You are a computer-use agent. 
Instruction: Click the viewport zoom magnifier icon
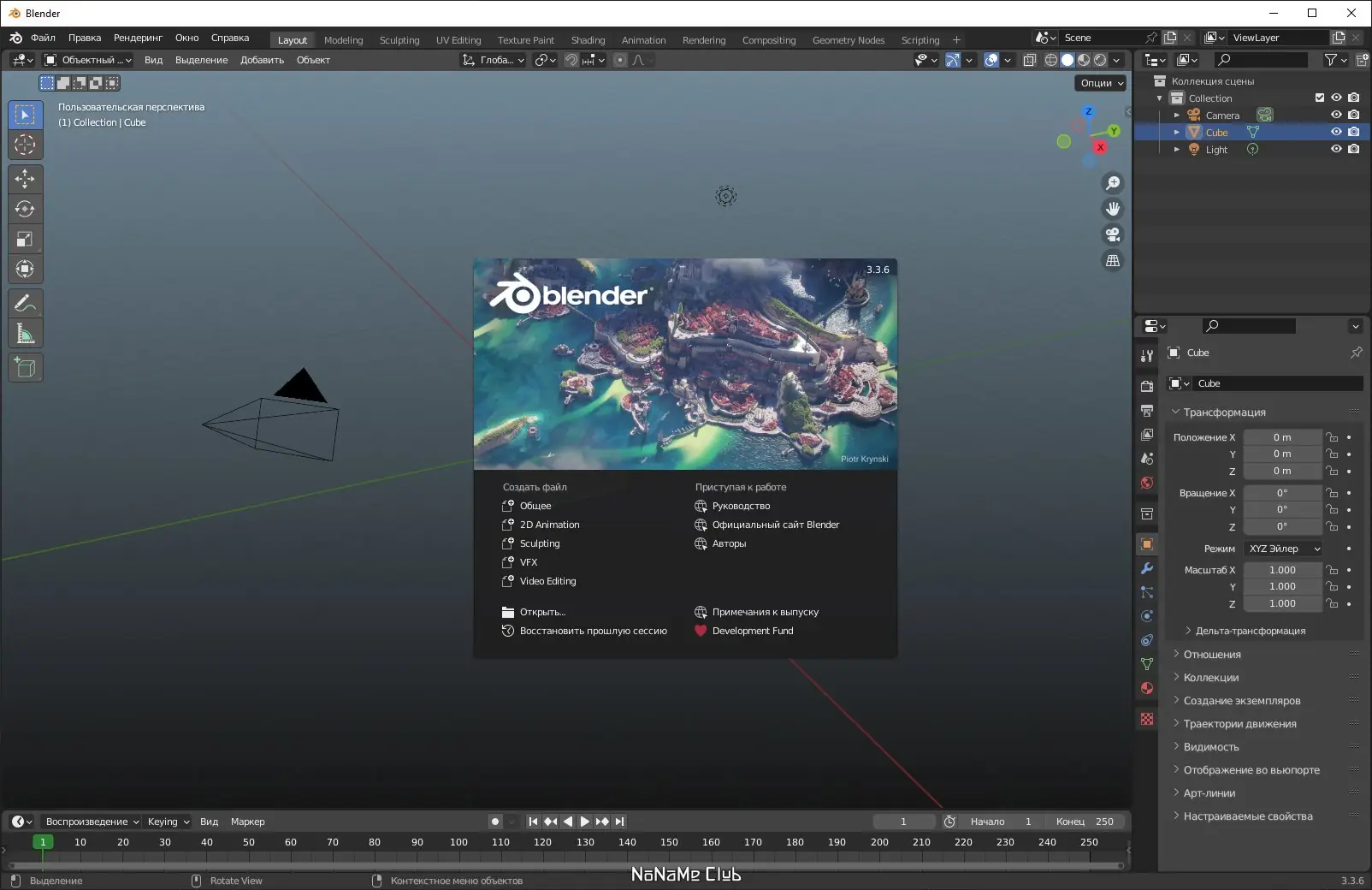point(1113,183)
